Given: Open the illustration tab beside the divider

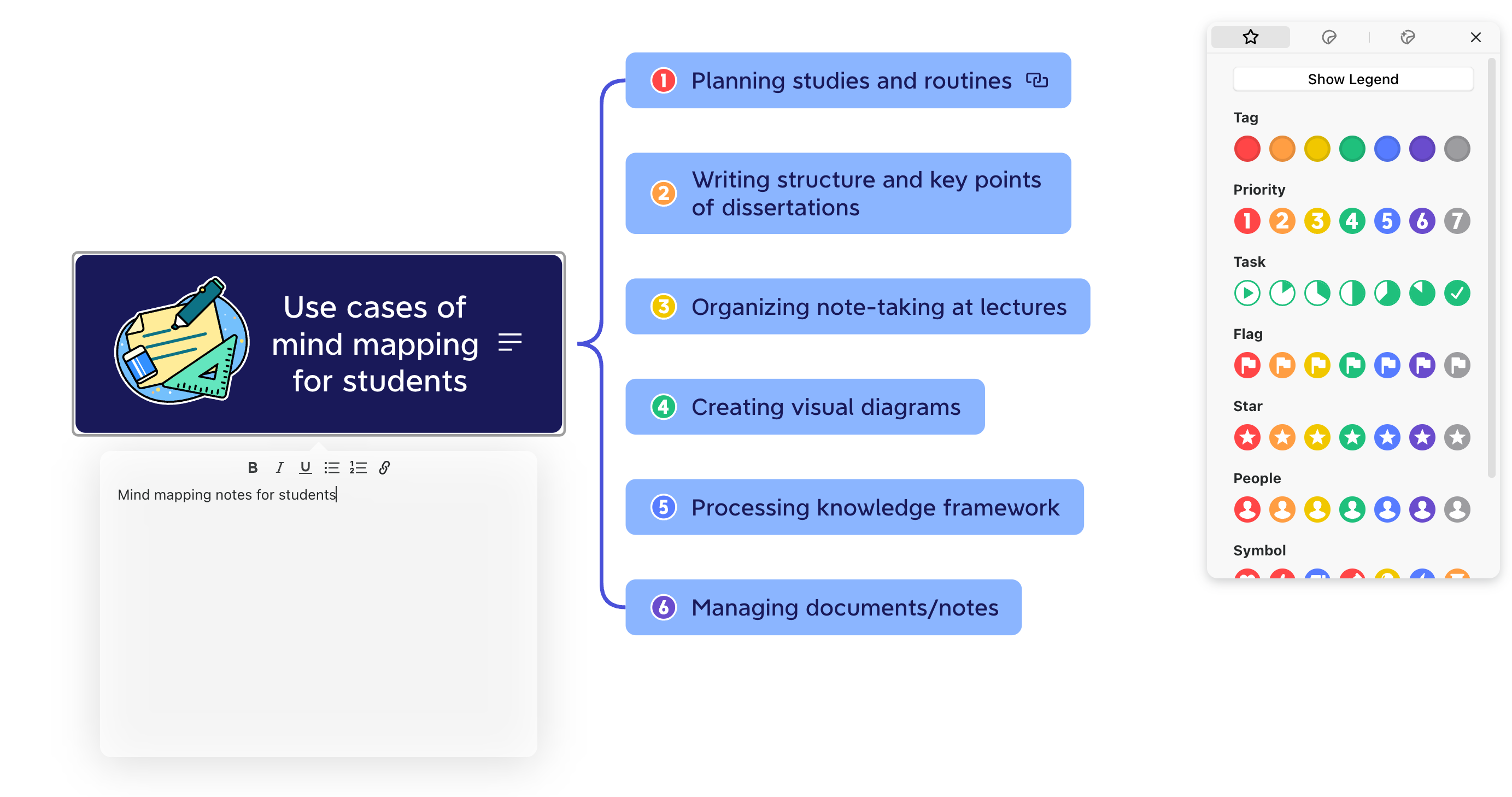Looking at the screenshot, I should 1408,37.
